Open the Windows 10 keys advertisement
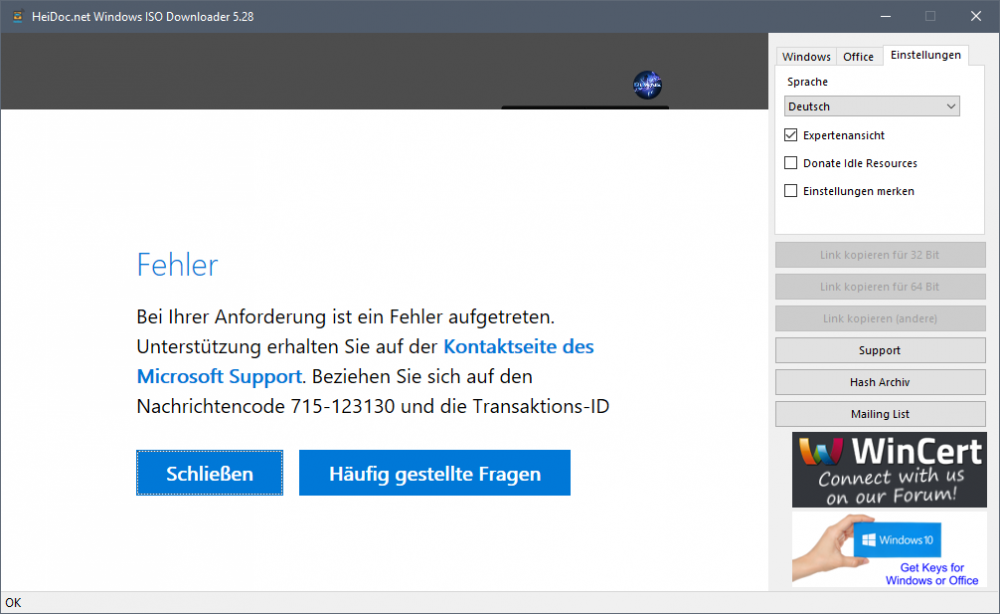 point(889,549)
